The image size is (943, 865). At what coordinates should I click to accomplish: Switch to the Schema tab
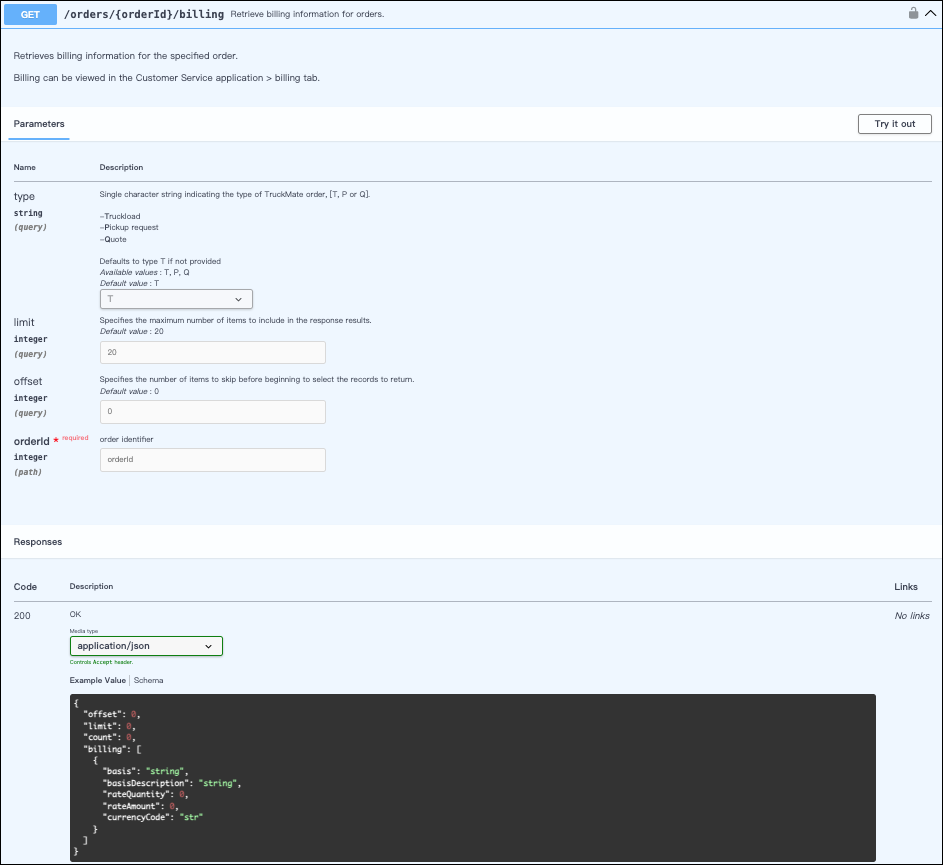[x=148, y=680]
